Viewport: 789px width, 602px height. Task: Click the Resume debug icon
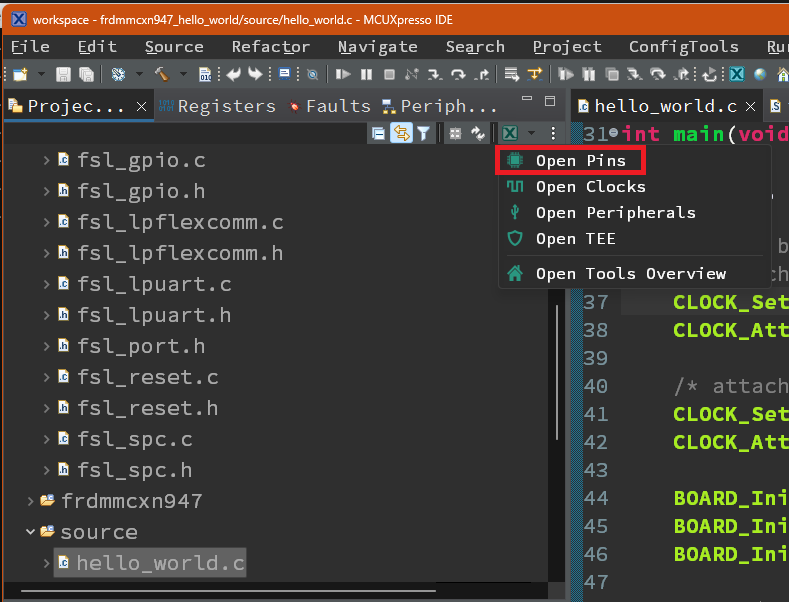click(x=343, y=74)
